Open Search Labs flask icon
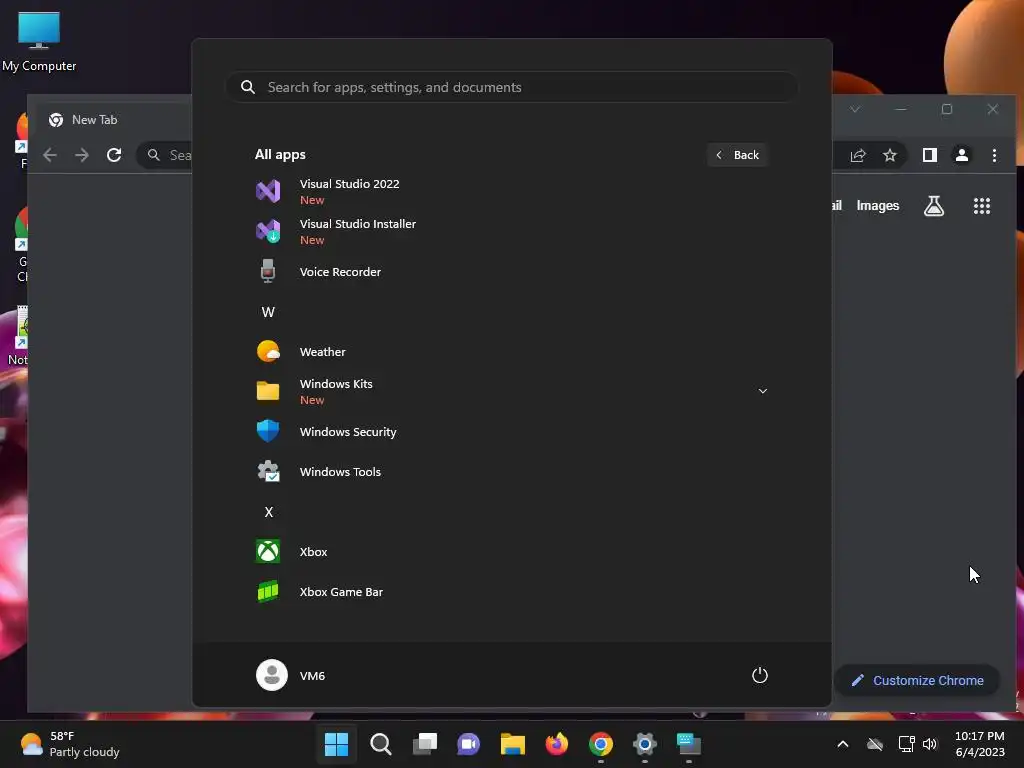 pos(934,206)
